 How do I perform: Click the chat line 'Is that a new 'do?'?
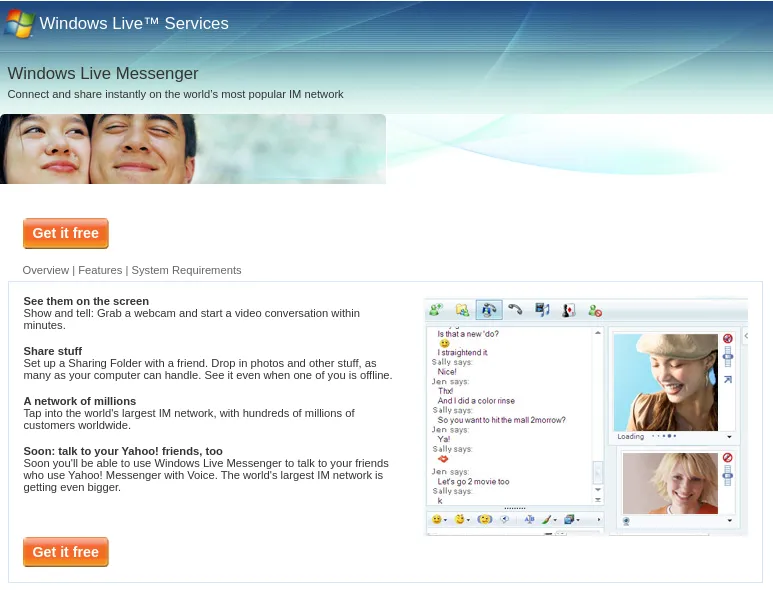468,334
